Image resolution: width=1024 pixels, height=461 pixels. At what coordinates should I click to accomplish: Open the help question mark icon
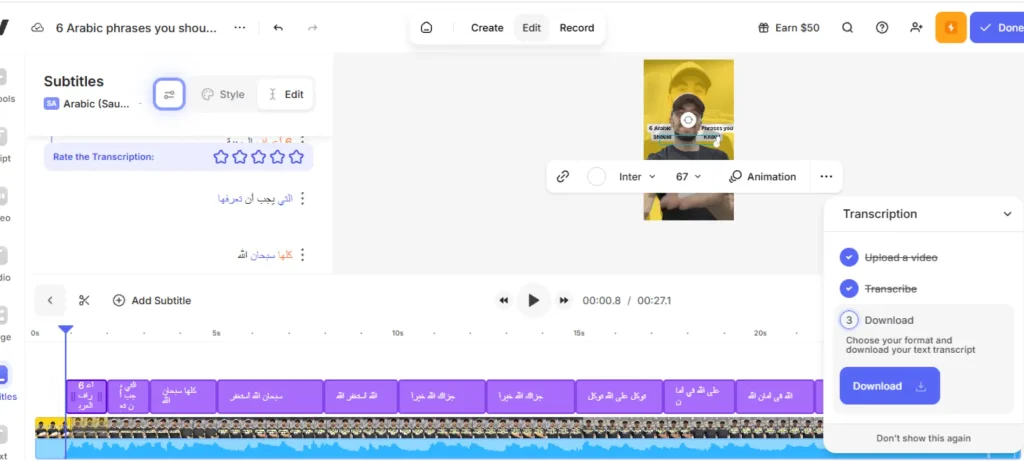pyautogui.click(x=882, y=28)
